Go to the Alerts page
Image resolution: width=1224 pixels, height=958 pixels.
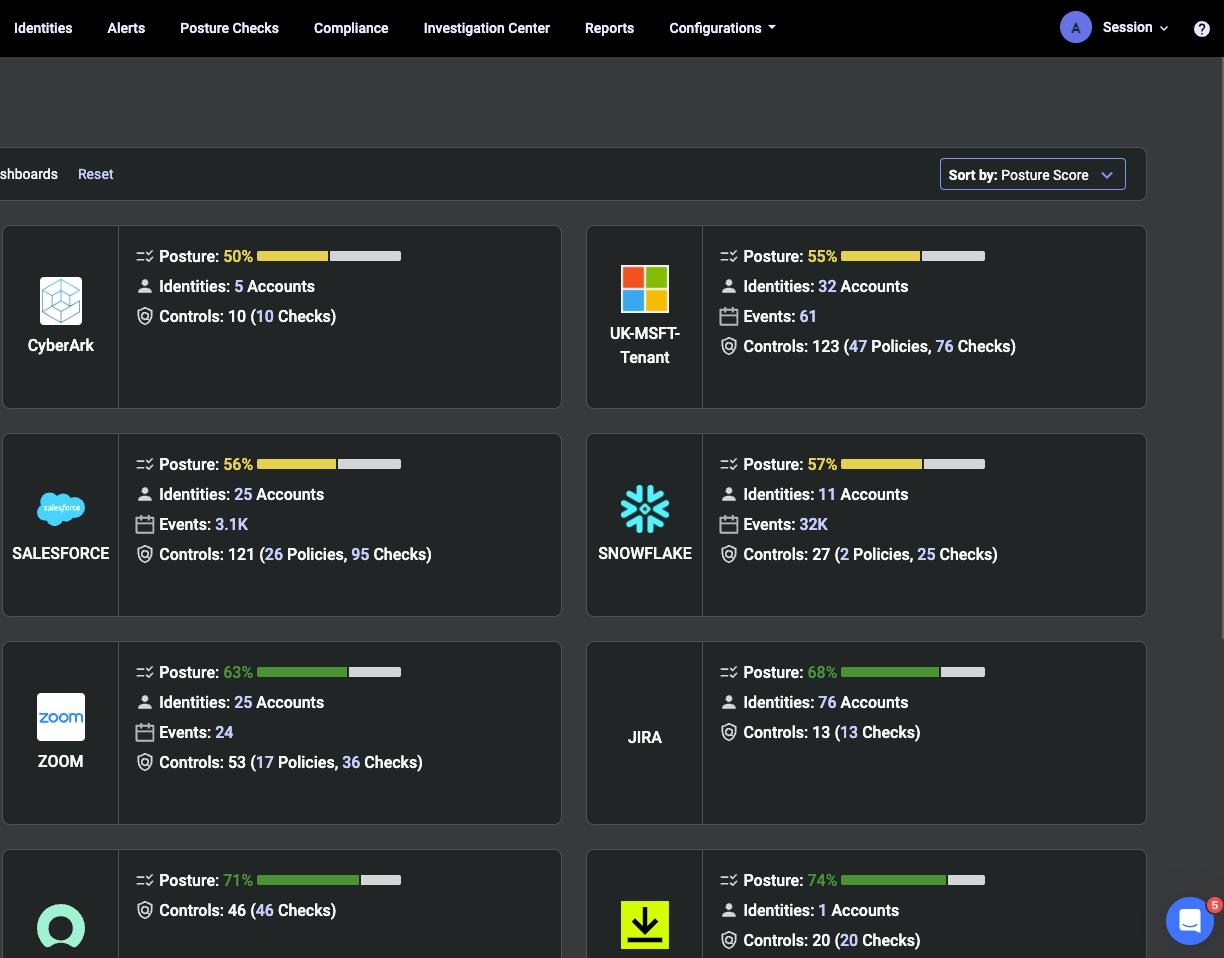coord(126,28)
